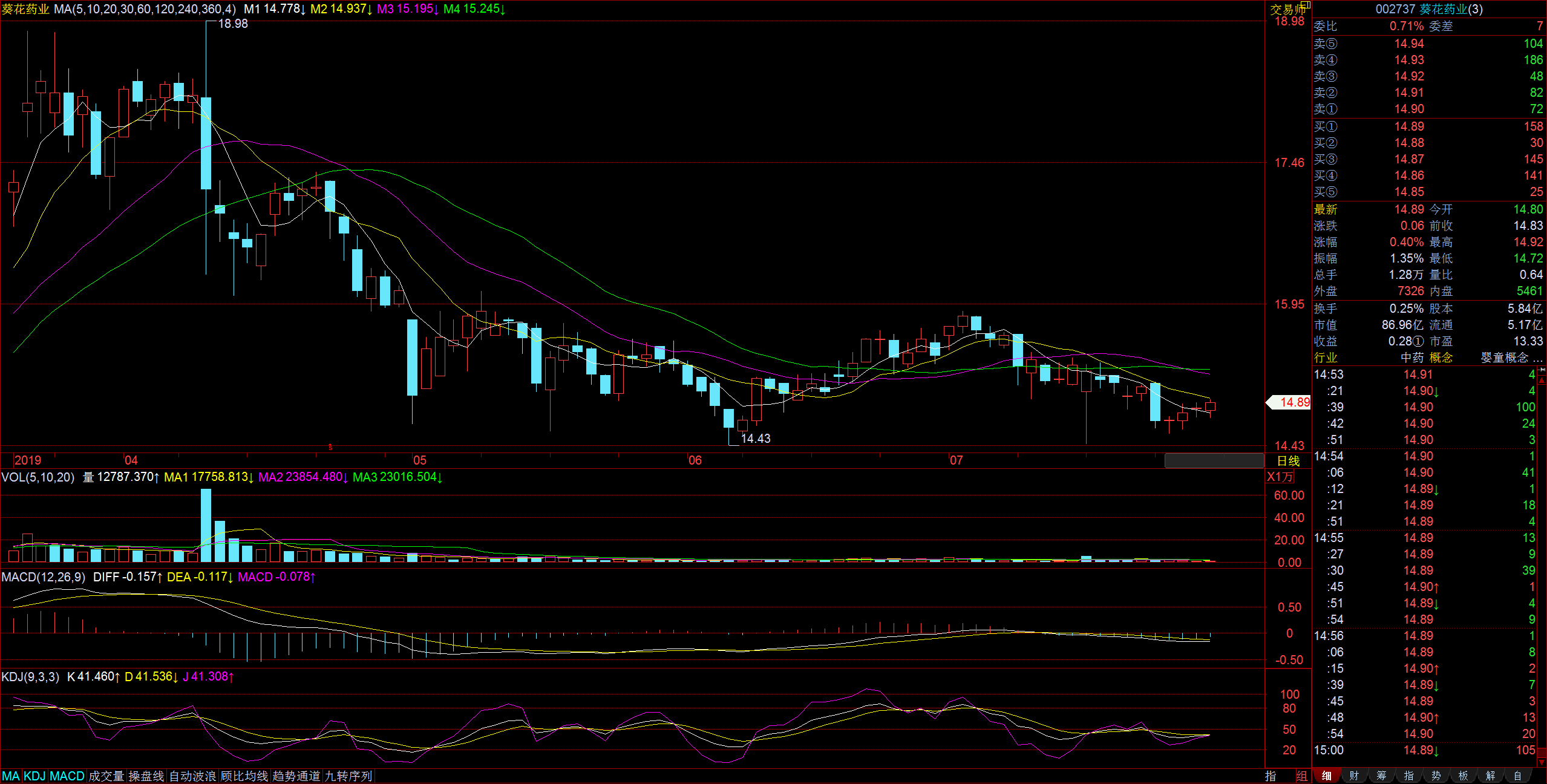Open the 九转序列 indicator tab
Viewport: 1547px width, 784px height.
348,776
